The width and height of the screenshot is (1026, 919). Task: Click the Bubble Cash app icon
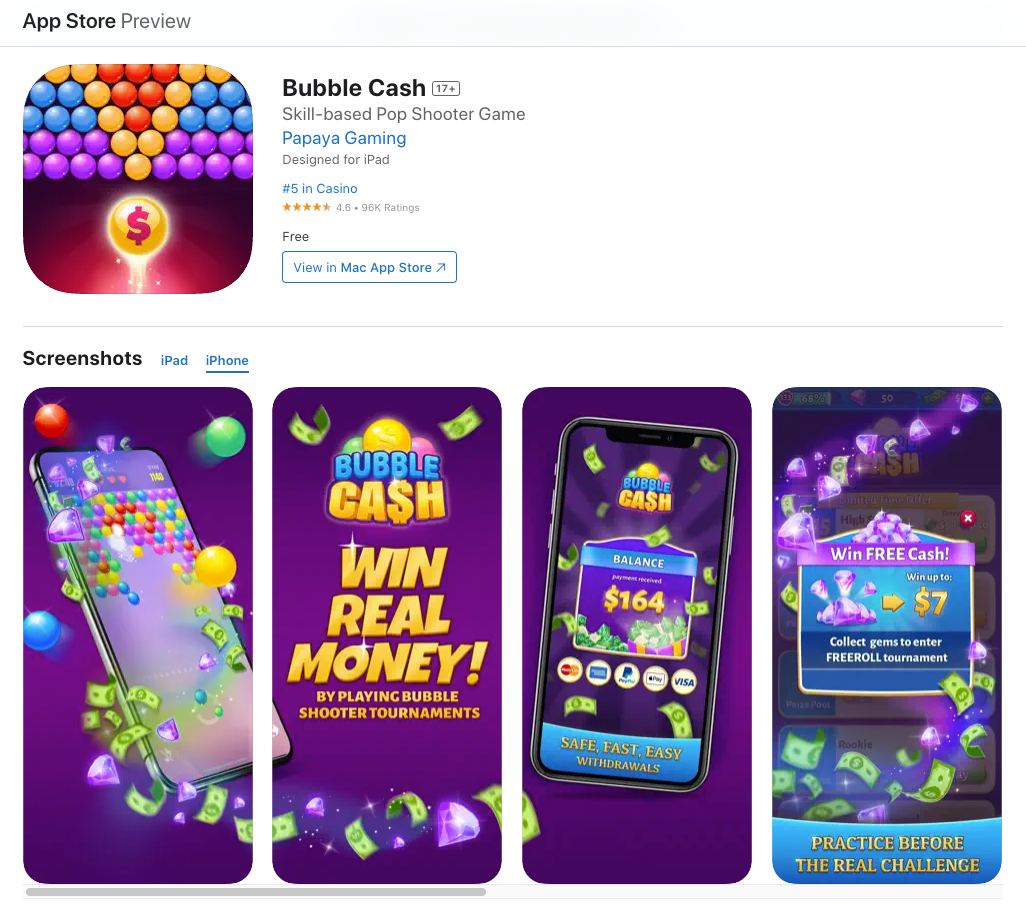138,179
